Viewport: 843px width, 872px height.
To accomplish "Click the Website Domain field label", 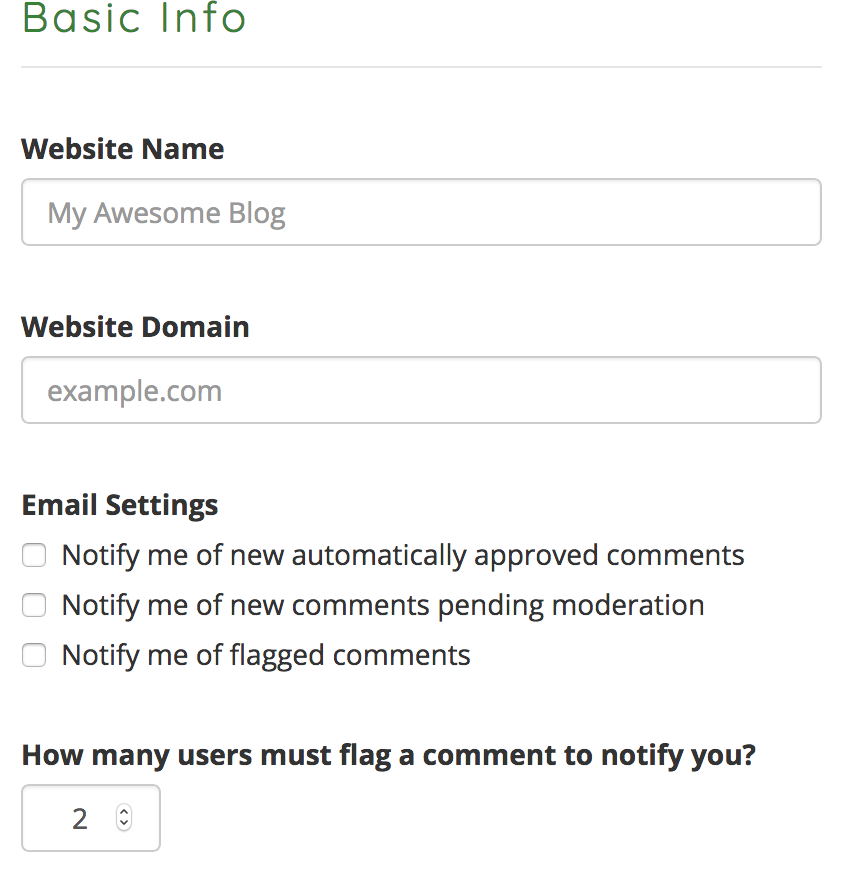I will pyautogui.click(x=135, y=327).
